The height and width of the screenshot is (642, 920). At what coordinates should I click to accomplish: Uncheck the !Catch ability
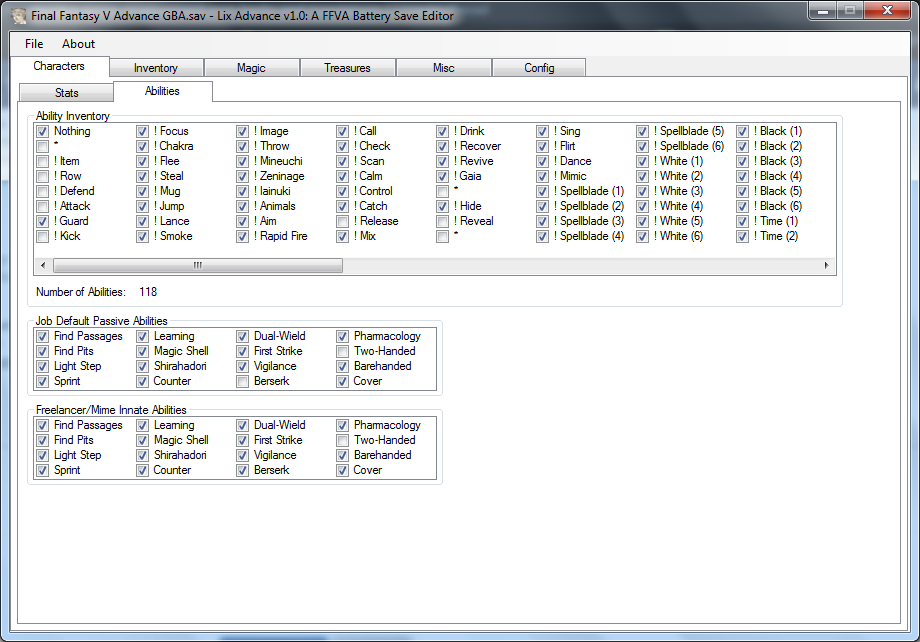pyautogui.click(x=343, y=206)
